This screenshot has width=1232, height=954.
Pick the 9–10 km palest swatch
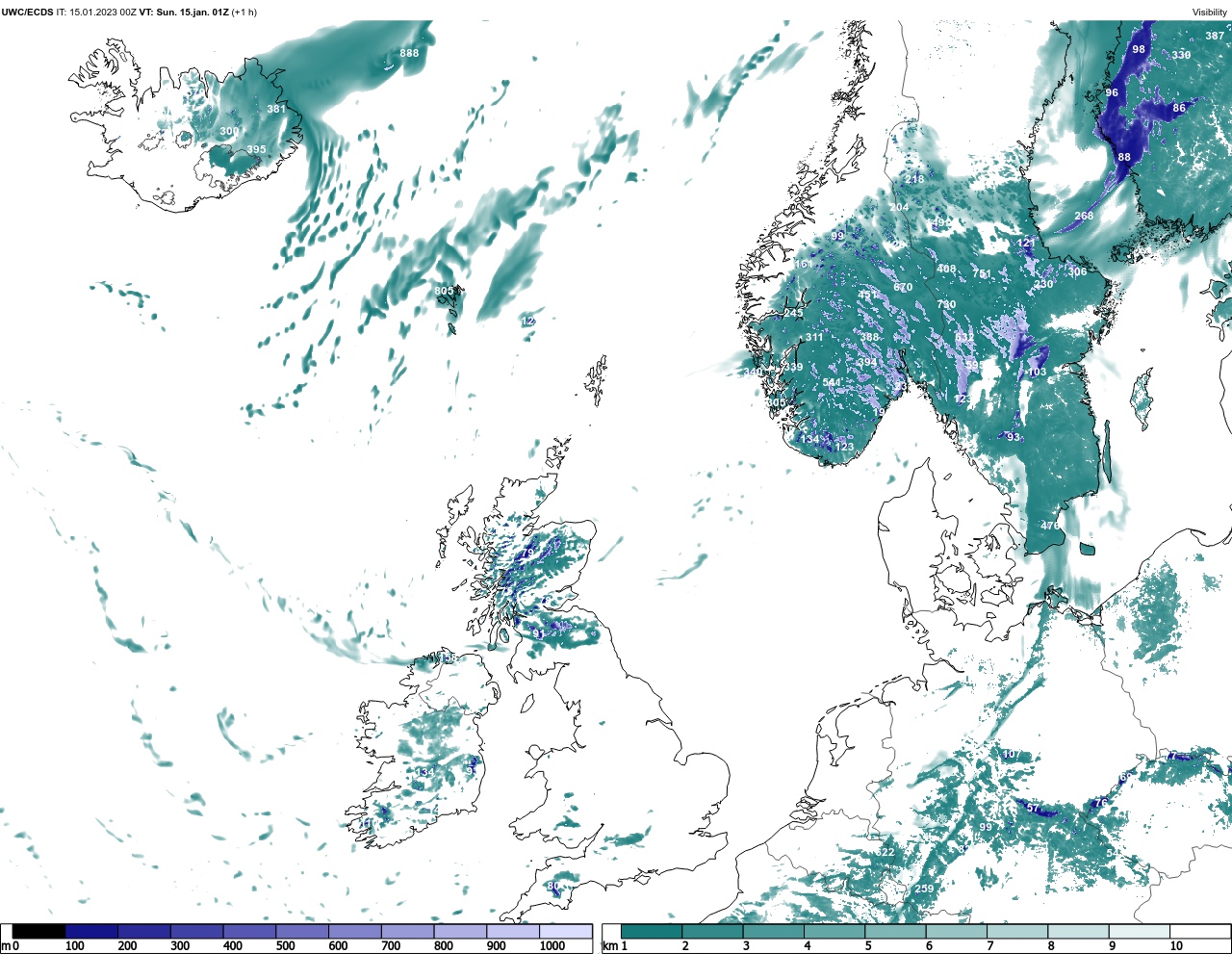1139,931
